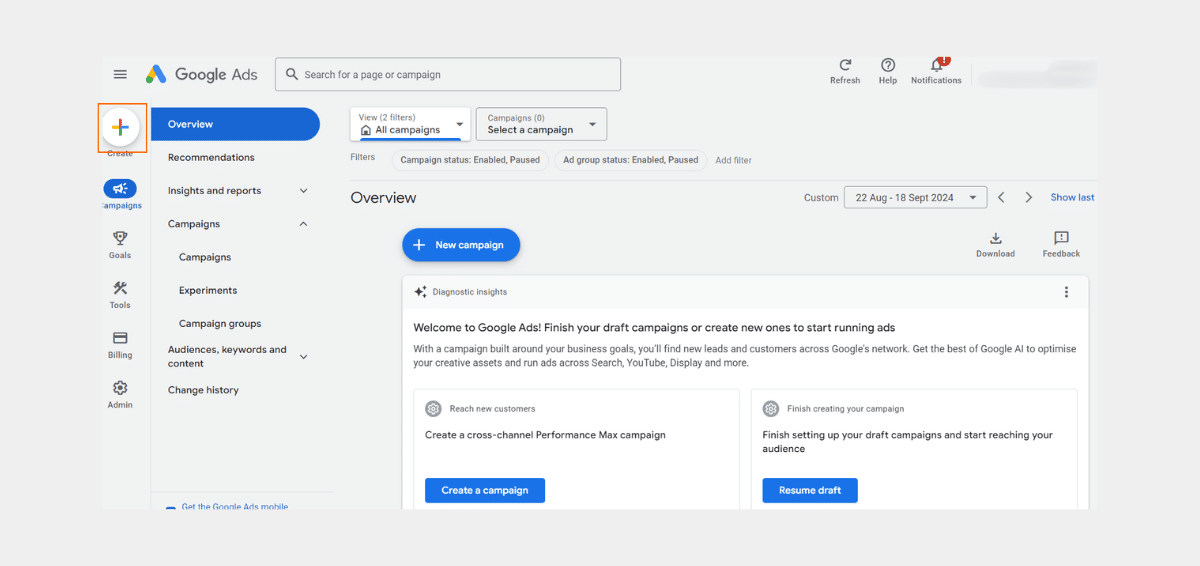The image size is (1200, 566).
Task: Open Get the Google Ads mobile link
Action: [234, 507]
